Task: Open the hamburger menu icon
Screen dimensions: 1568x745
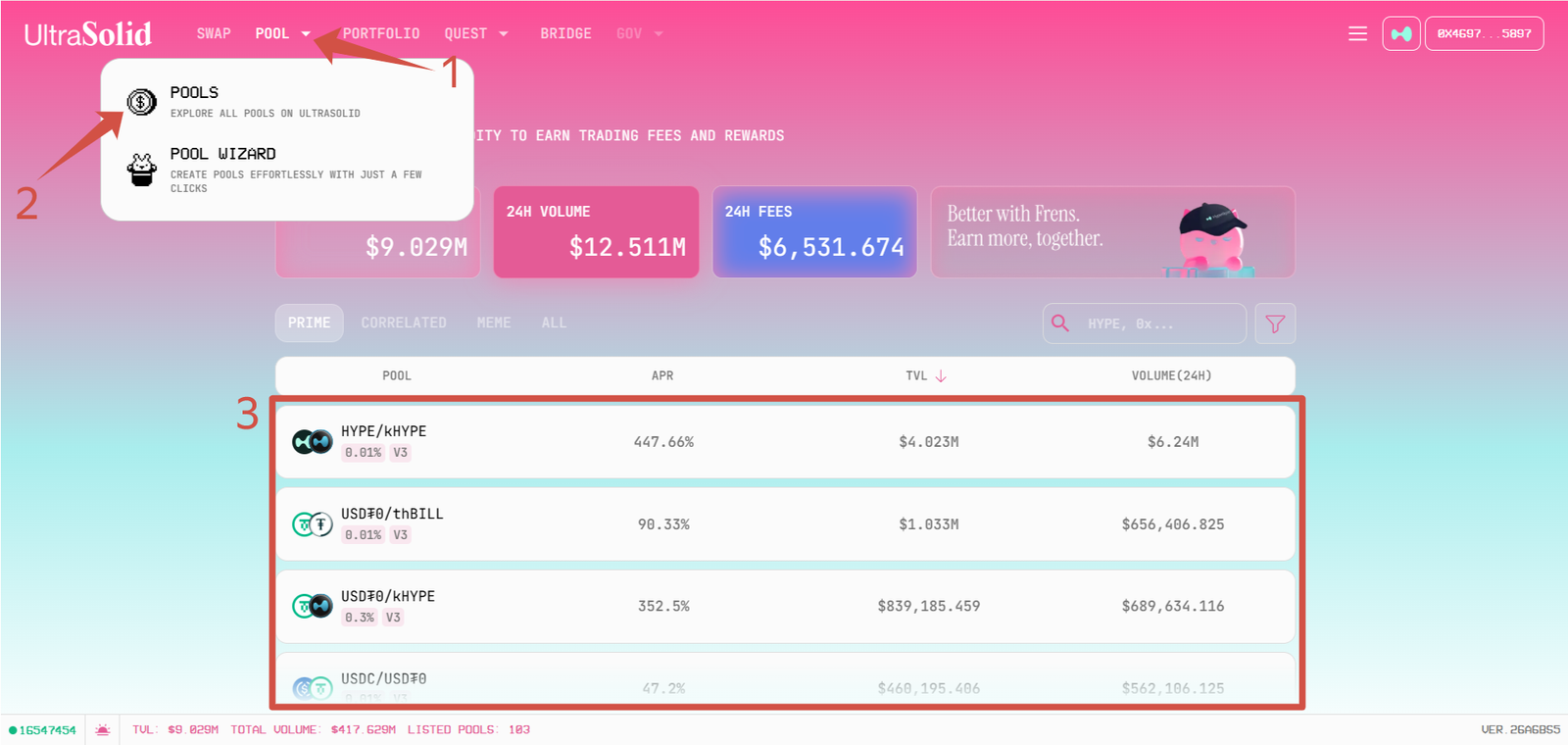Action: [1357, 34]
